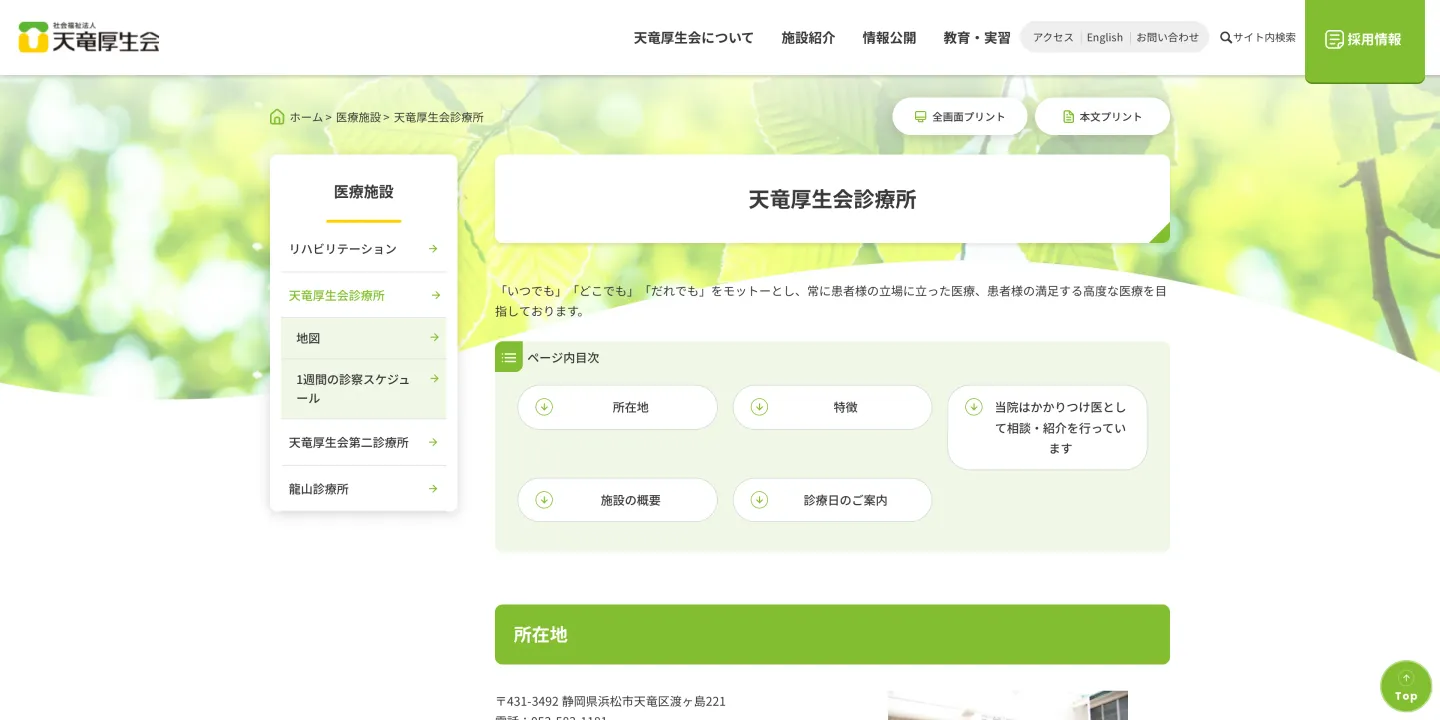Open 地図 sub-item in sidebar
This screenshot has width=1440, height=720.
click(x=363, y=338)
